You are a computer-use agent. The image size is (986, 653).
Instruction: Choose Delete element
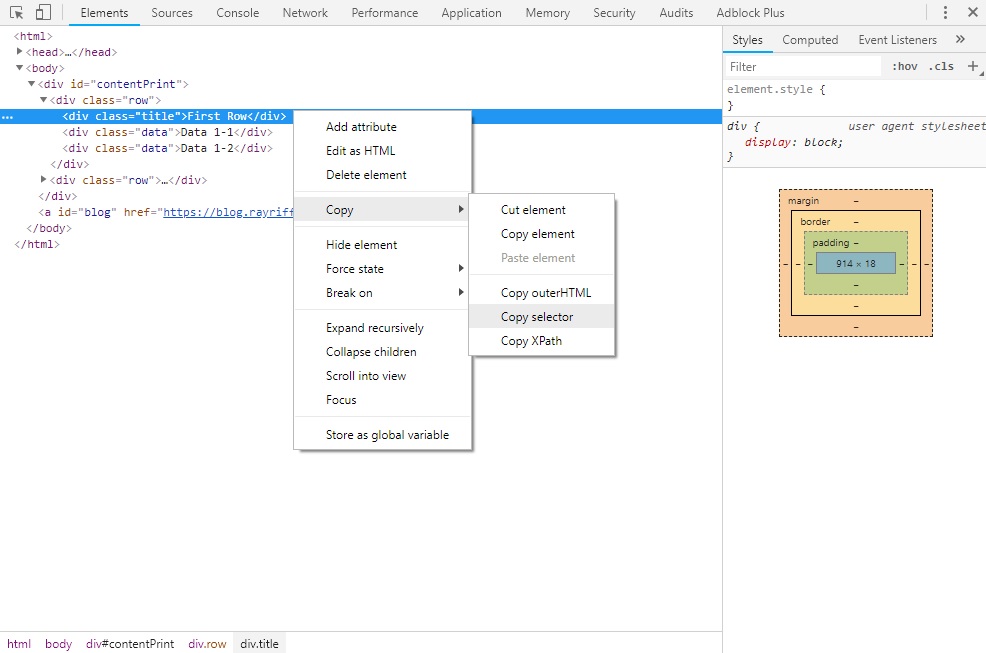tap(382, 174)
